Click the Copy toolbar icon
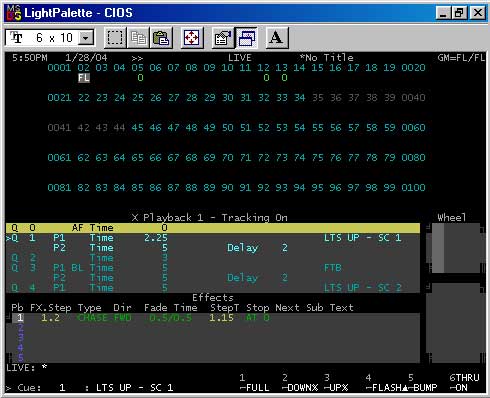The width and height of the screenshot is (490, 398). (138, 38)
